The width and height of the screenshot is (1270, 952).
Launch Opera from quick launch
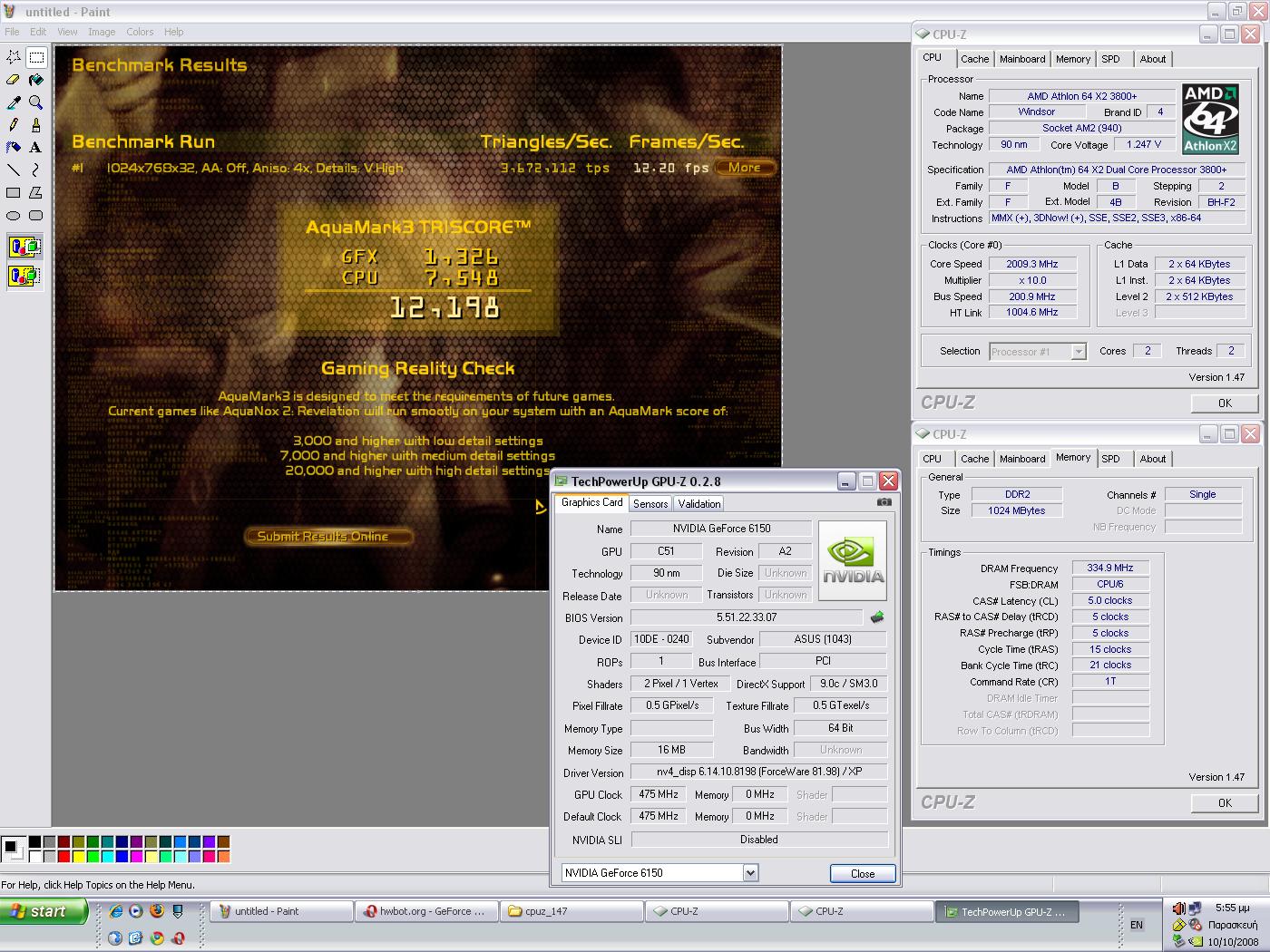point(178,938)
